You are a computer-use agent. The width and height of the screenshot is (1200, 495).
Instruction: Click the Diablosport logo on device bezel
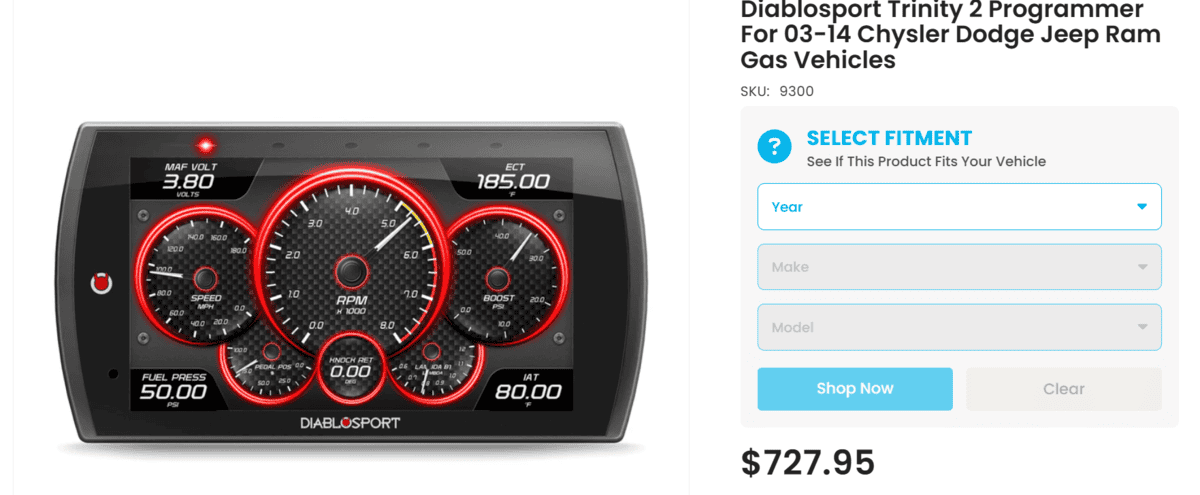pyautogui.click(x=350, y=423)
